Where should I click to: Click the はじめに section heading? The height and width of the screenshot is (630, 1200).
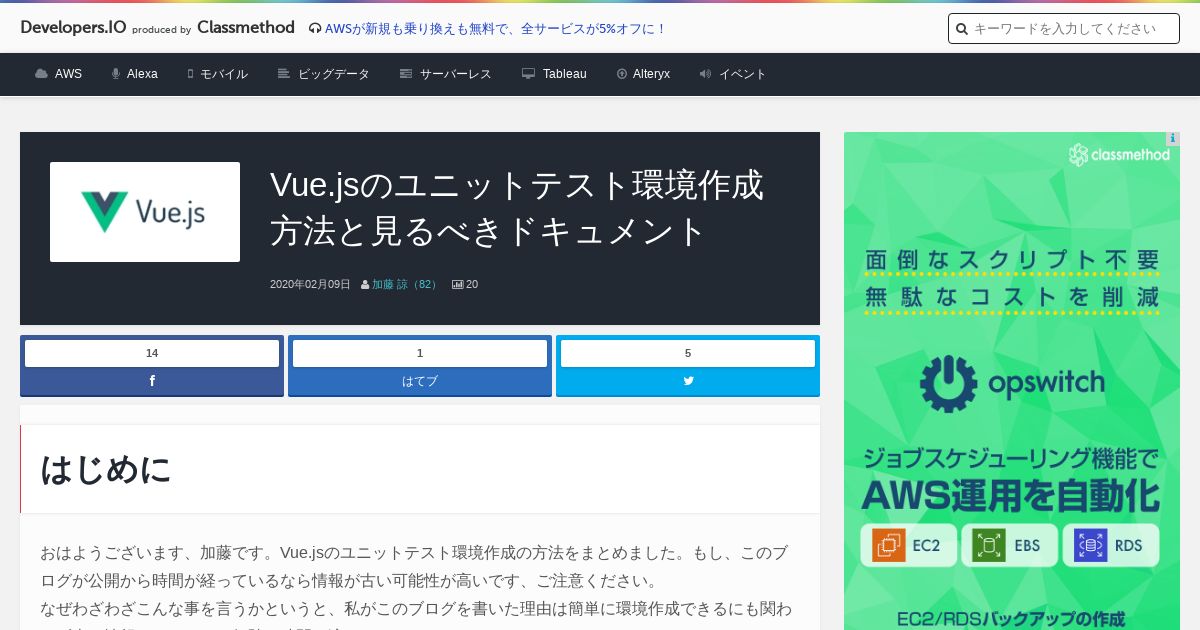click(106, 469)
